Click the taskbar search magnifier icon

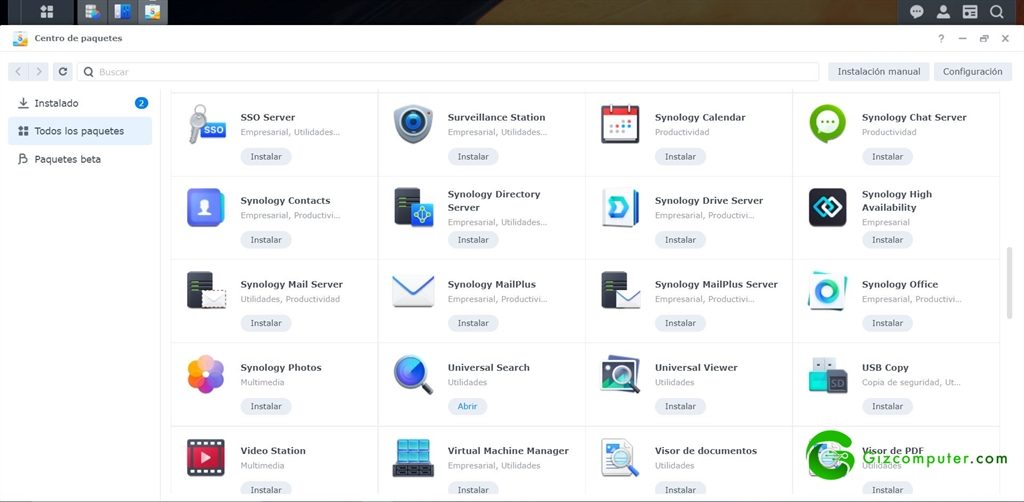click(x=997, y=12)
